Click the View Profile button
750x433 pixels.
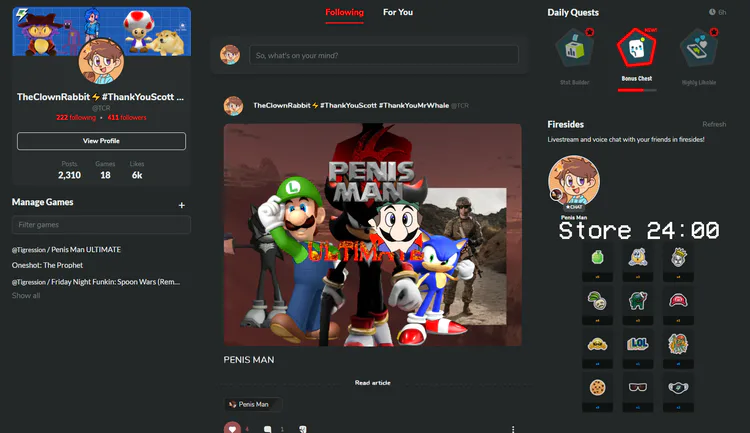[101, 141]
